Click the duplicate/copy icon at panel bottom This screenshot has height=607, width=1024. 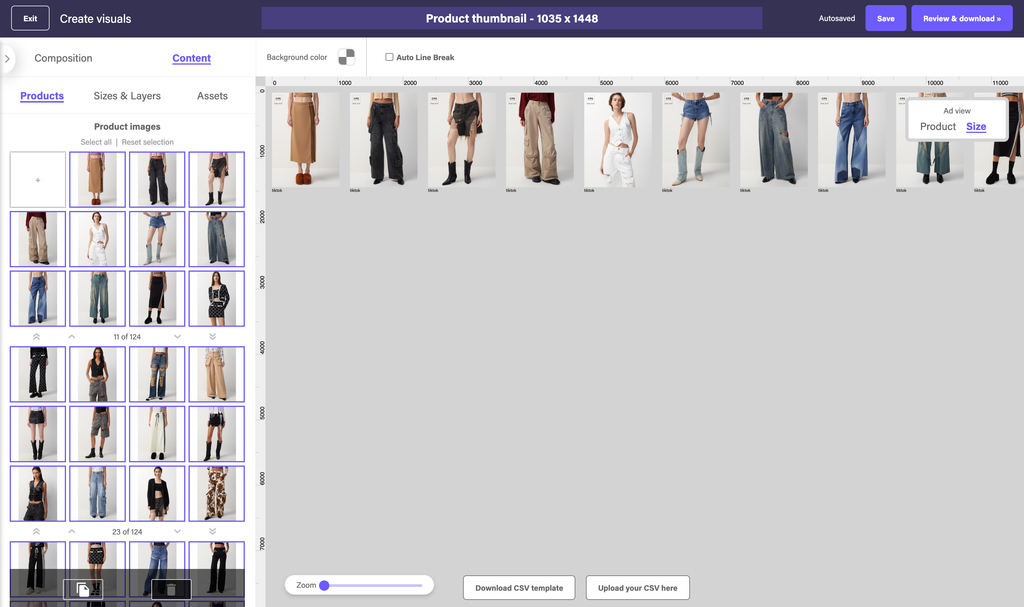83,589
